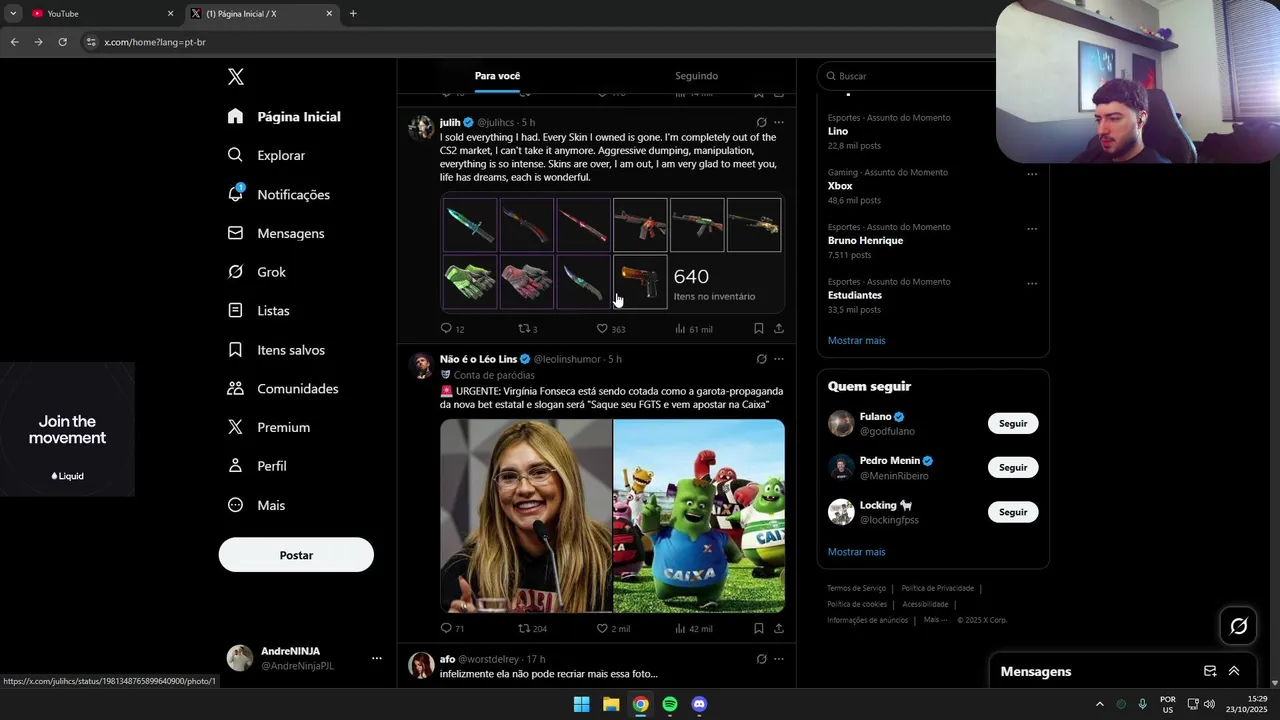Open more options for Estudiantes trend
The width and height of the screenshot is (1280, 720).
(1032, 283)
